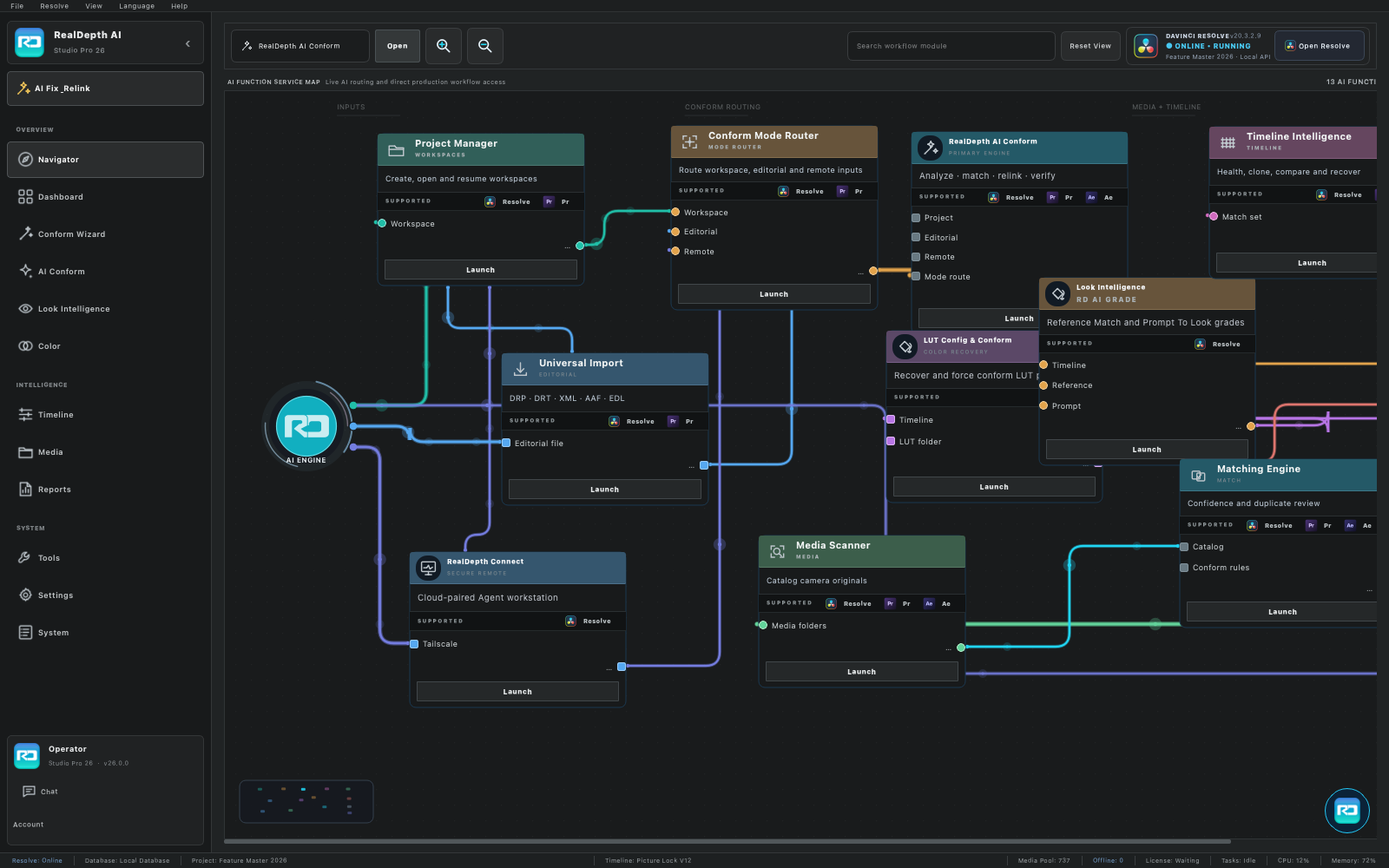1389x868 pixels.
Task: Click the Open button in the toolbar
Action: pos(398,46)
